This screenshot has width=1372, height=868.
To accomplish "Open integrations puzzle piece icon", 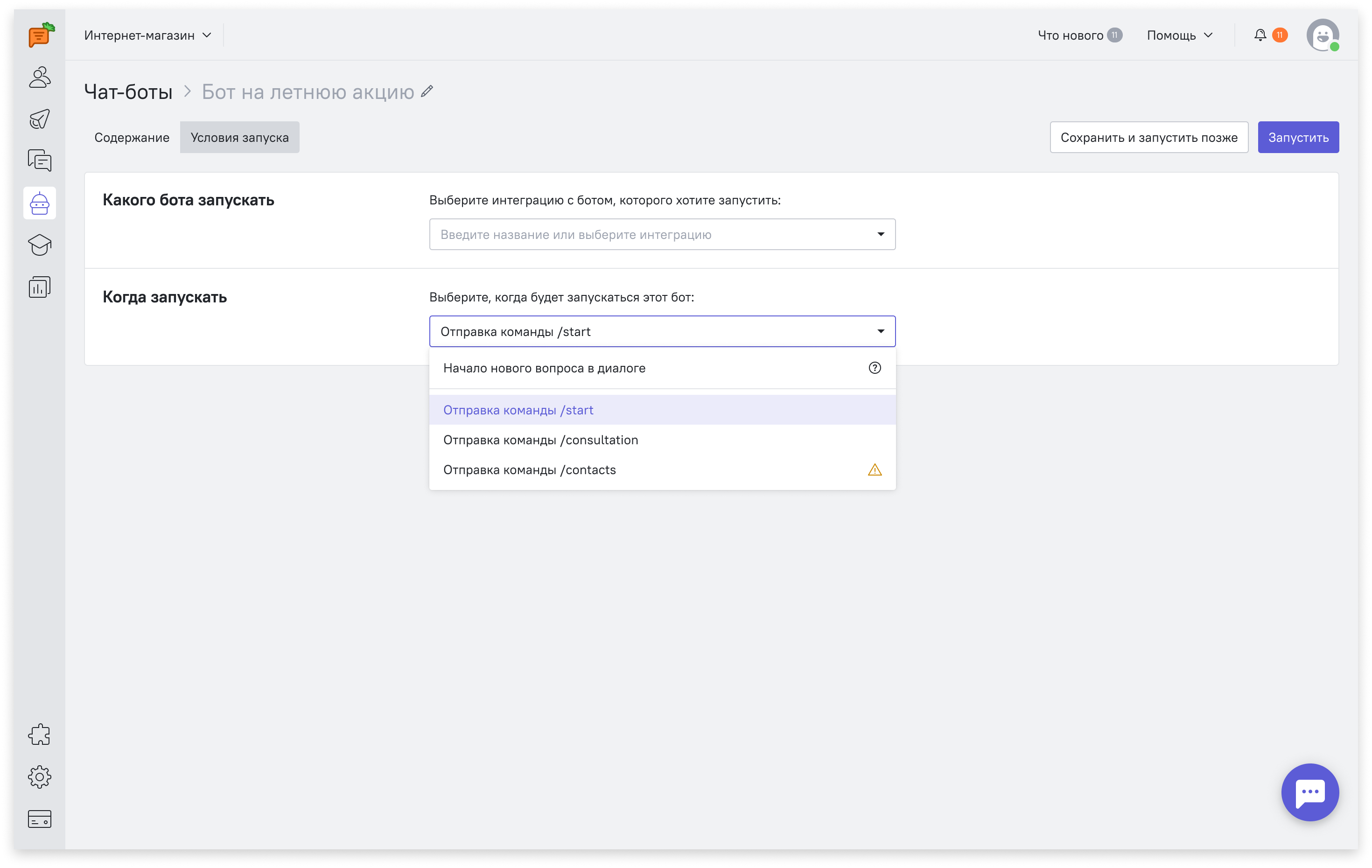I will pyautogui.click(x=39, y=735).
